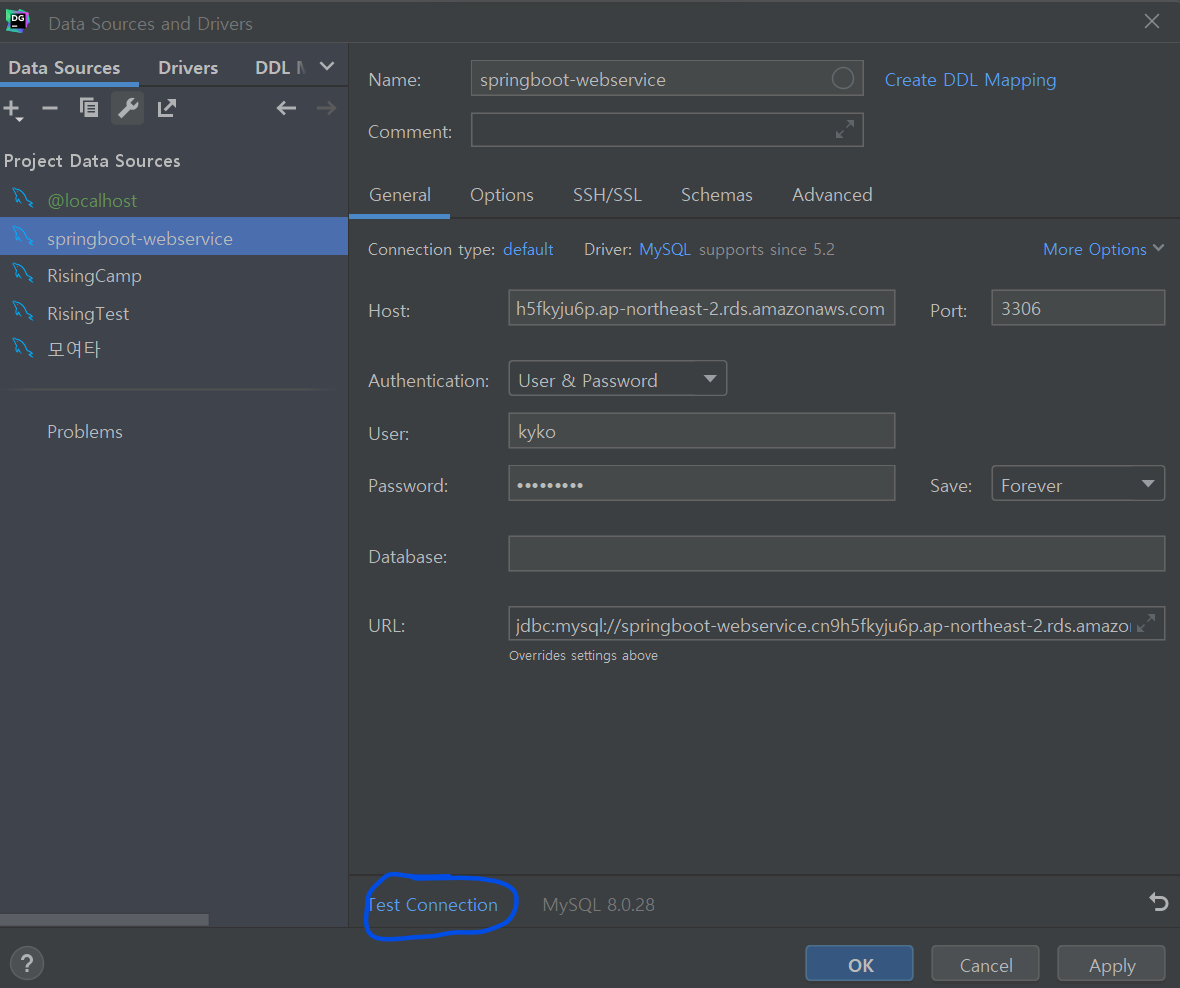Select RisingCamp data source
Screen dimensions: 1180x988
point(174,275)
